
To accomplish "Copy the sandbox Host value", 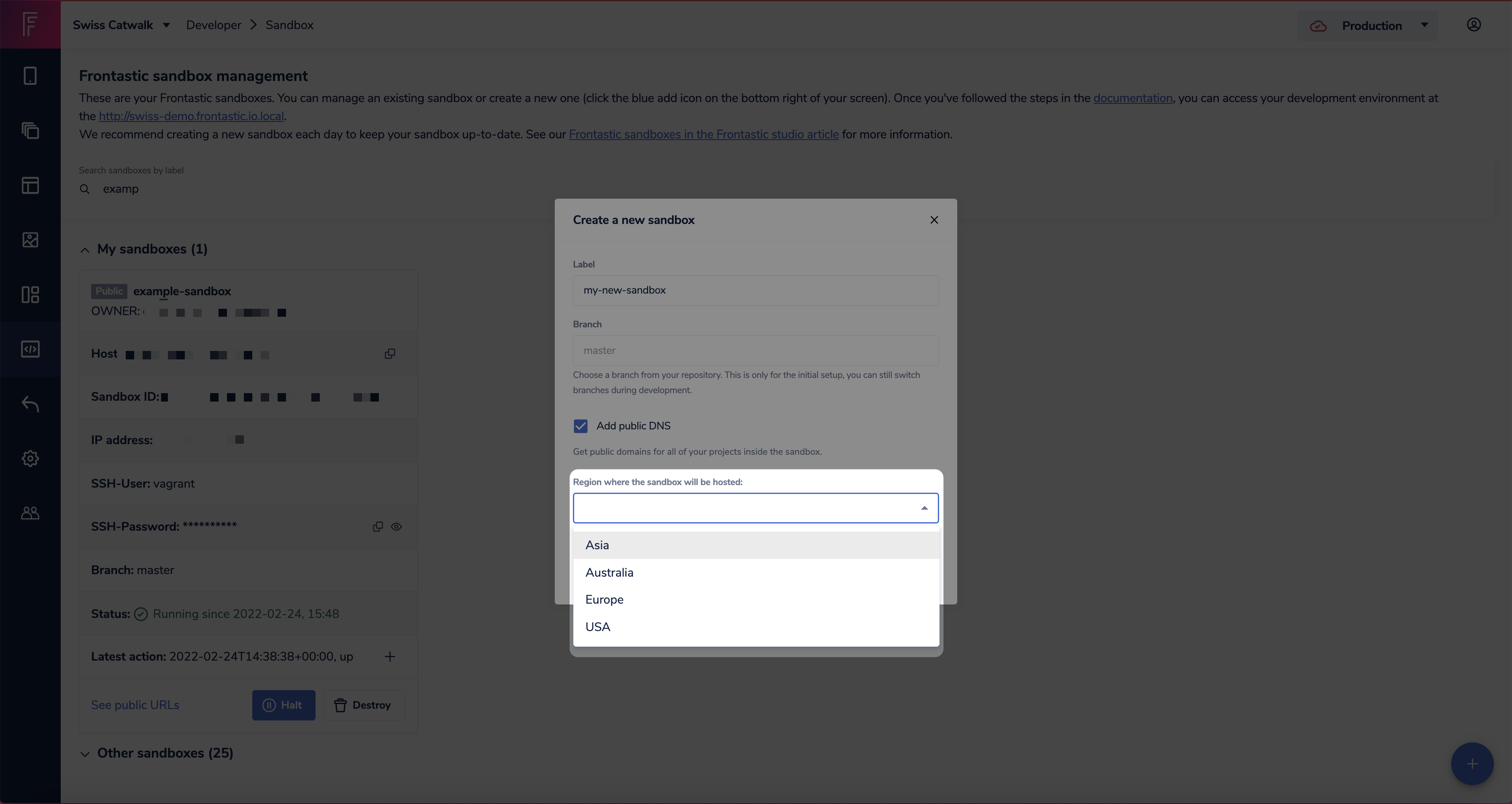I will pyautogui.click(x=390, y=353).
